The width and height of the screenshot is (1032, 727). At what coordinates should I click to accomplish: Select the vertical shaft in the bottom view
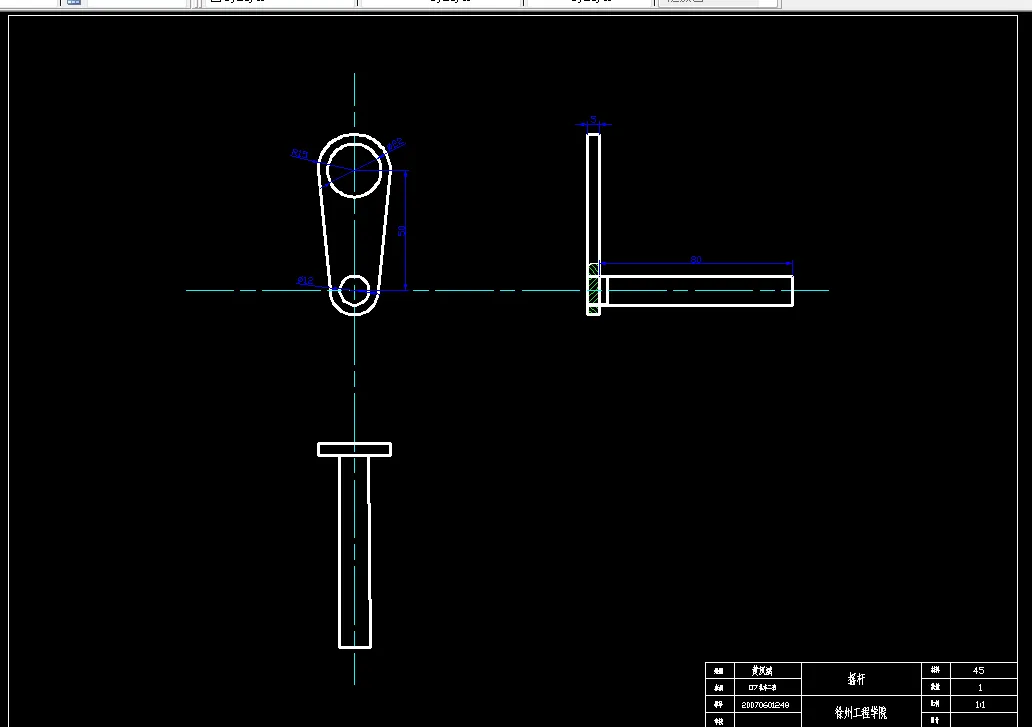355,552
